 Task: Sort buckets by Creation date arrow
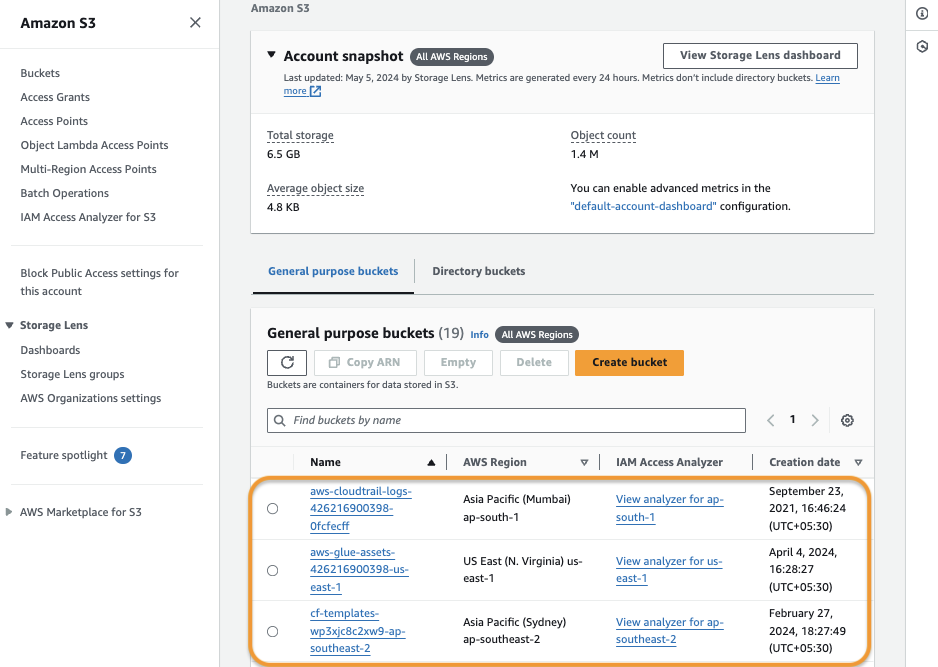858,462
